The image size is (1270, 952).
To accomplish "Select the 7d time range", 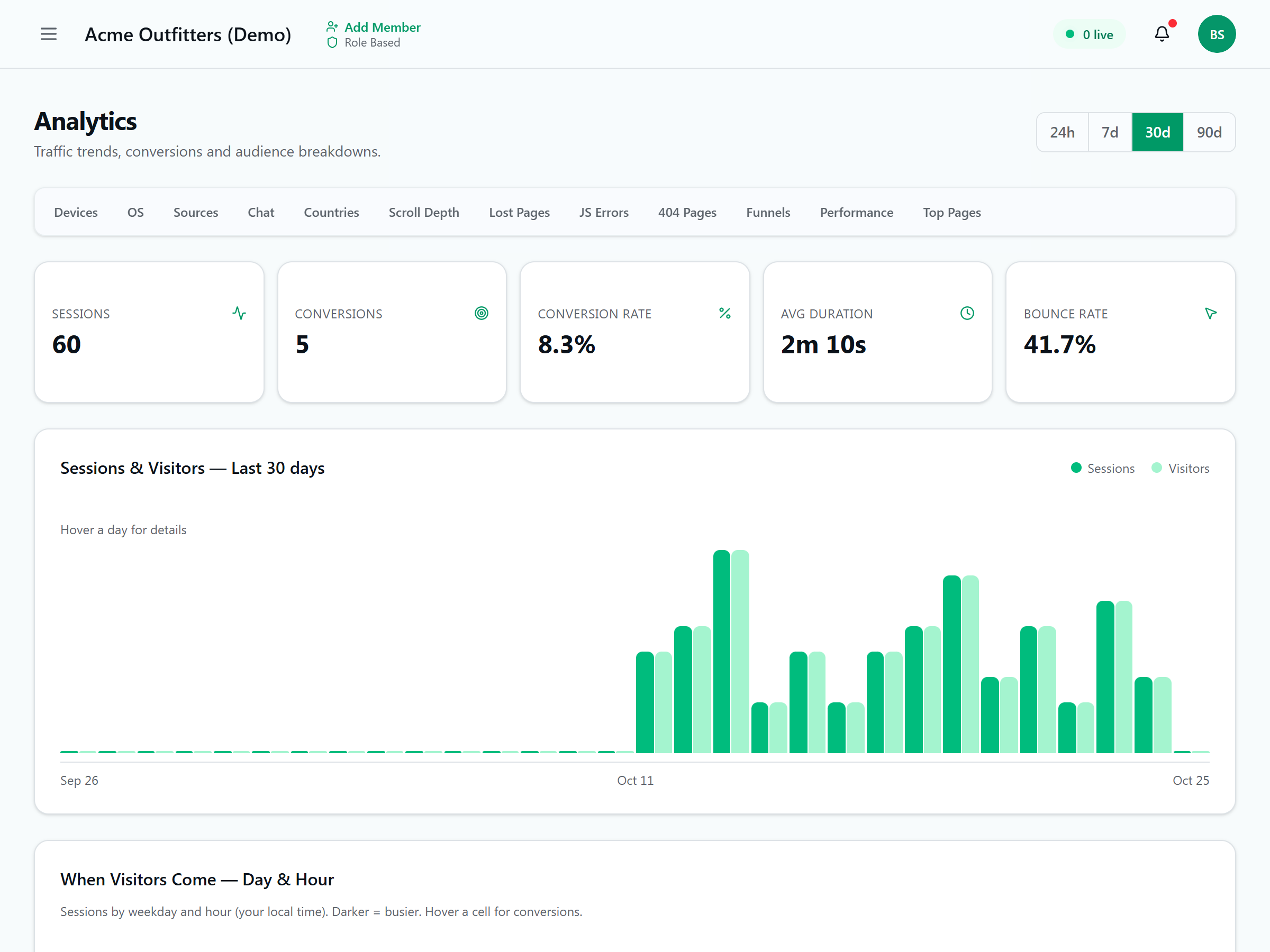I will click(x=1110, y=133).
